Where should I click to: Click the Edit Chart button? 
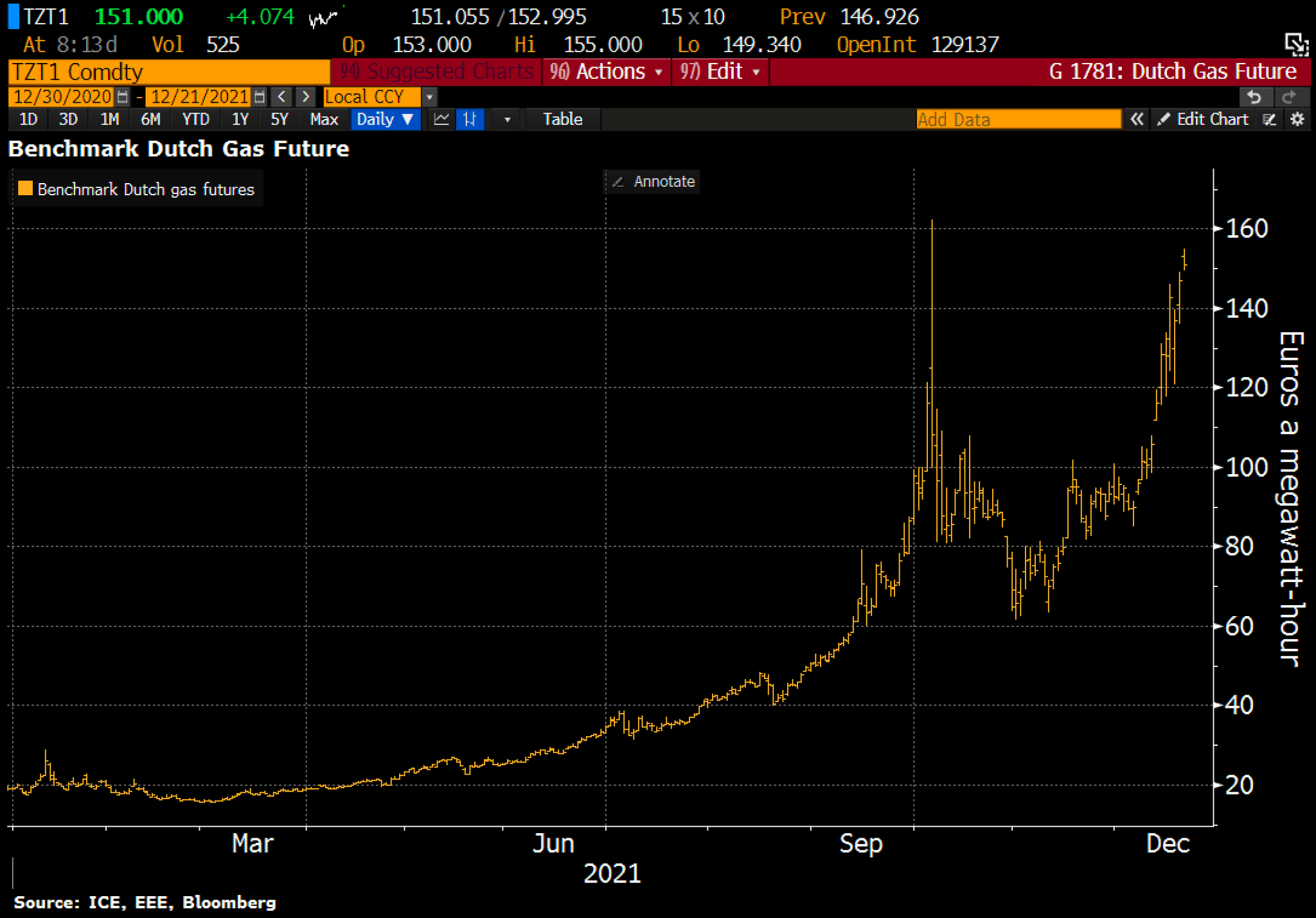(x=1203, y=119)
